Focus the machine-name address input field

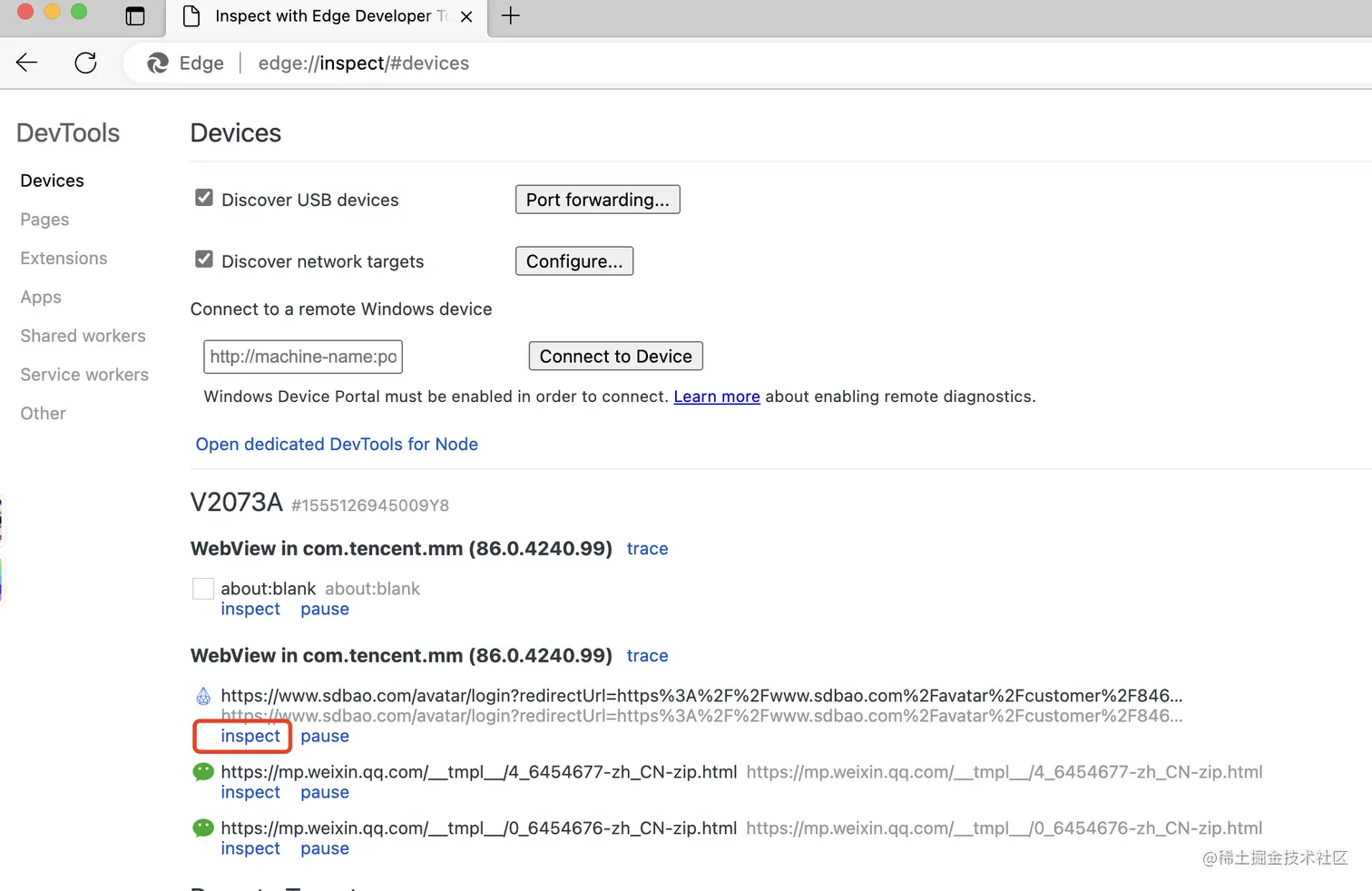click(303, 357)
